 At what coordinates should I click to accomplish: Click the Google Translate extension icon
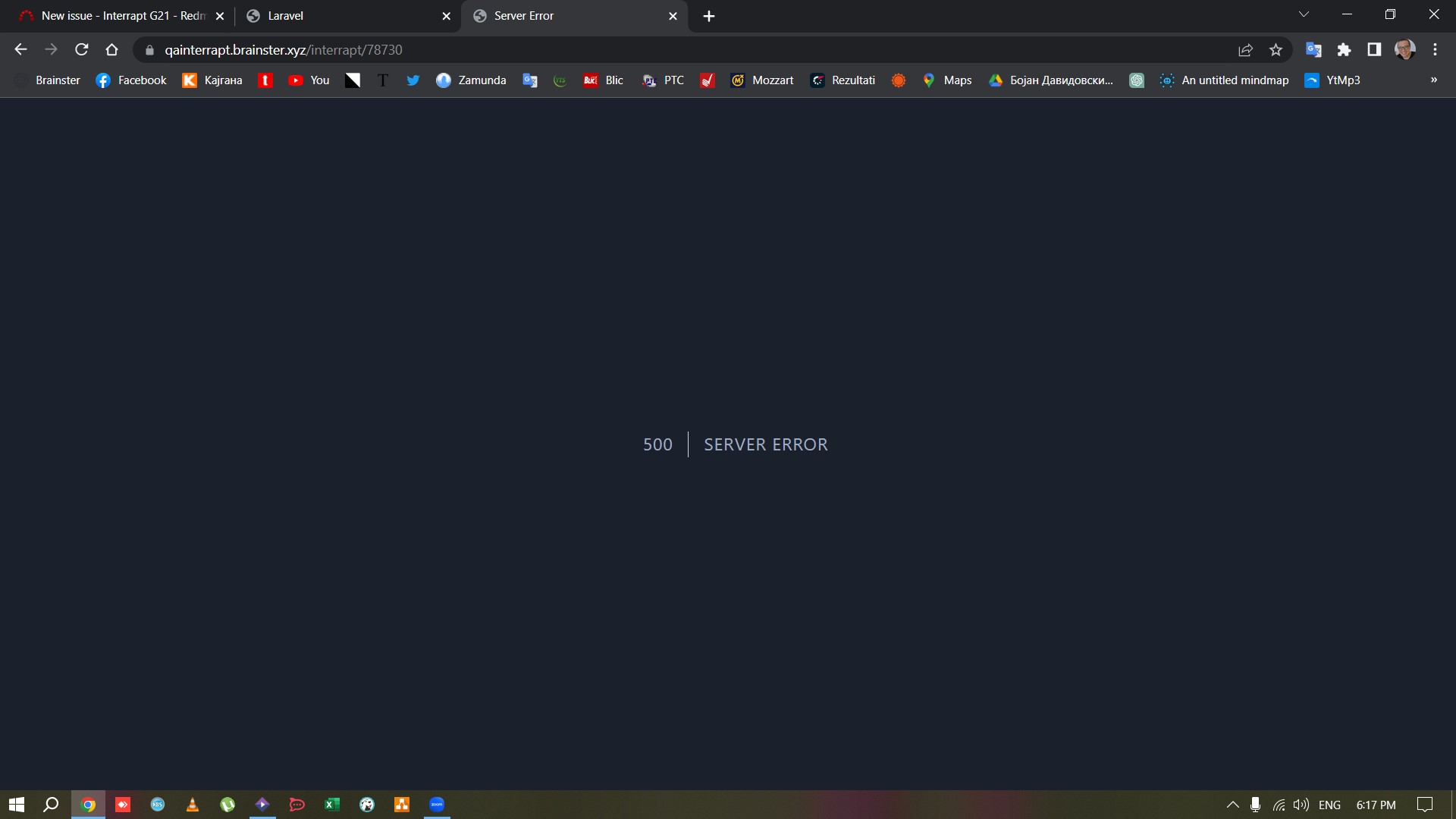[x=1313, y=50]
